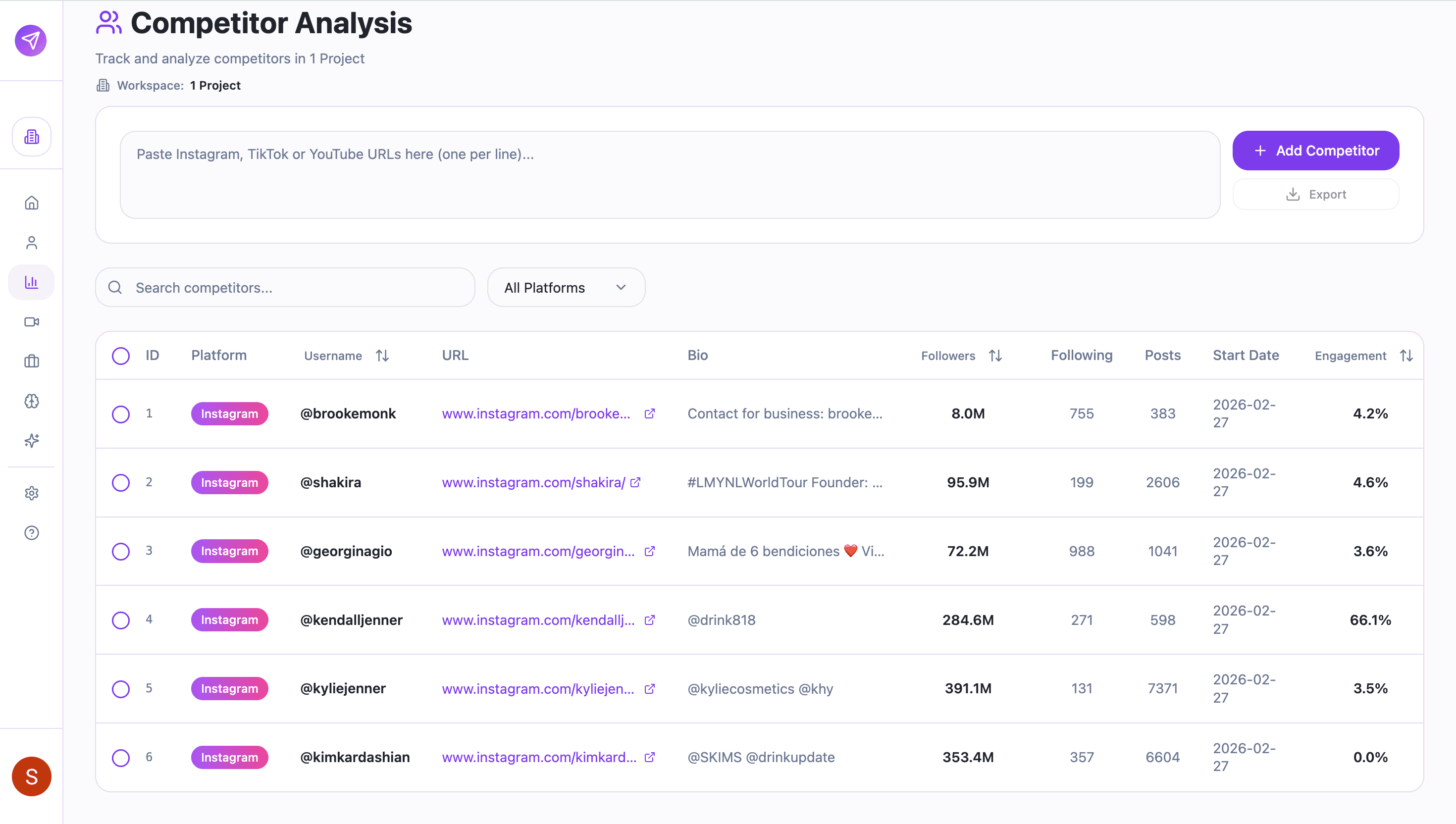Open settings gear in sidebar
The width and height of the screenshot is (1456, 824).
tap(32, 493)
